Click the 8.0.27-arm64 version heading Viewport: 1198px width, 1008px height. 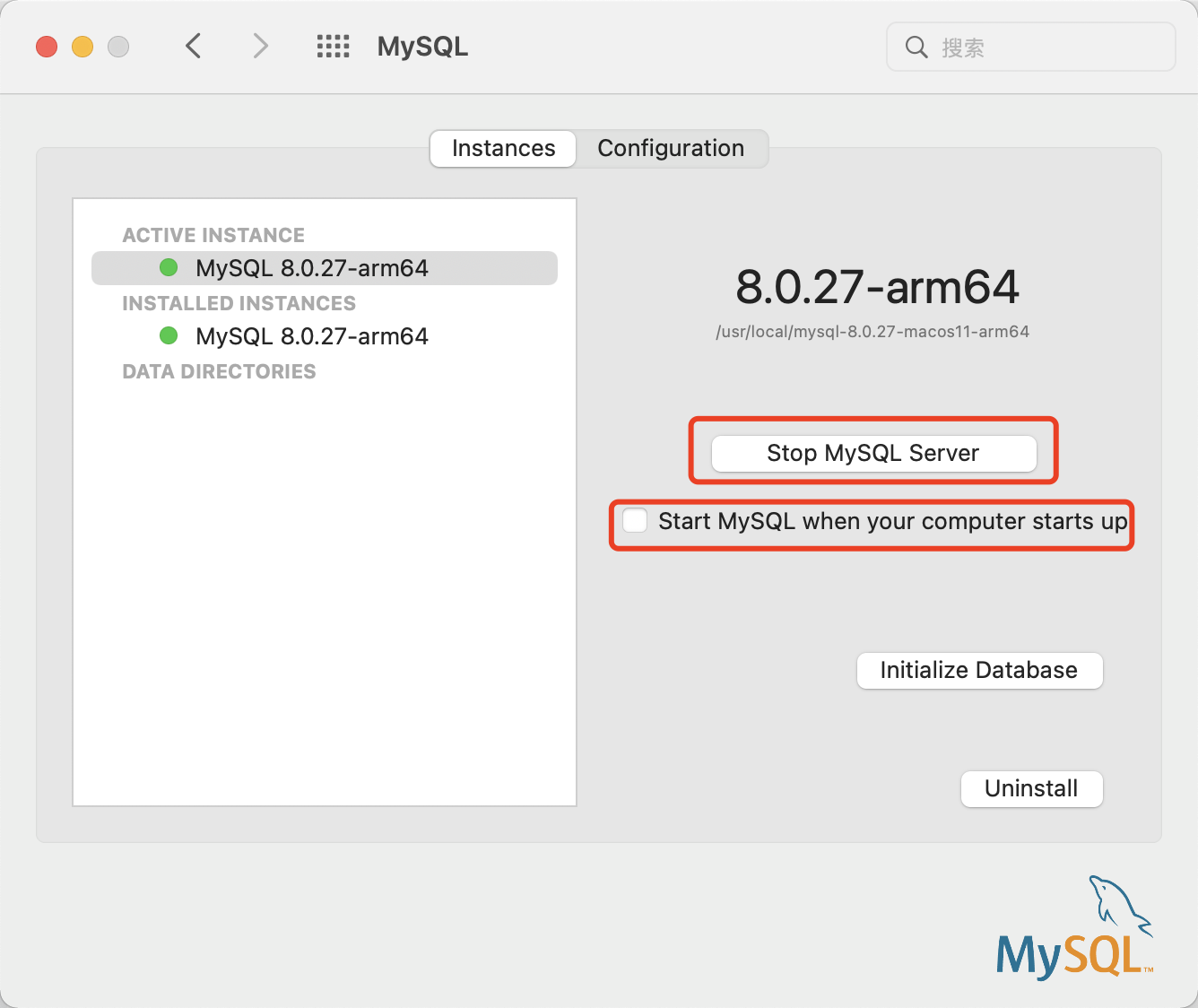point(876,287)
